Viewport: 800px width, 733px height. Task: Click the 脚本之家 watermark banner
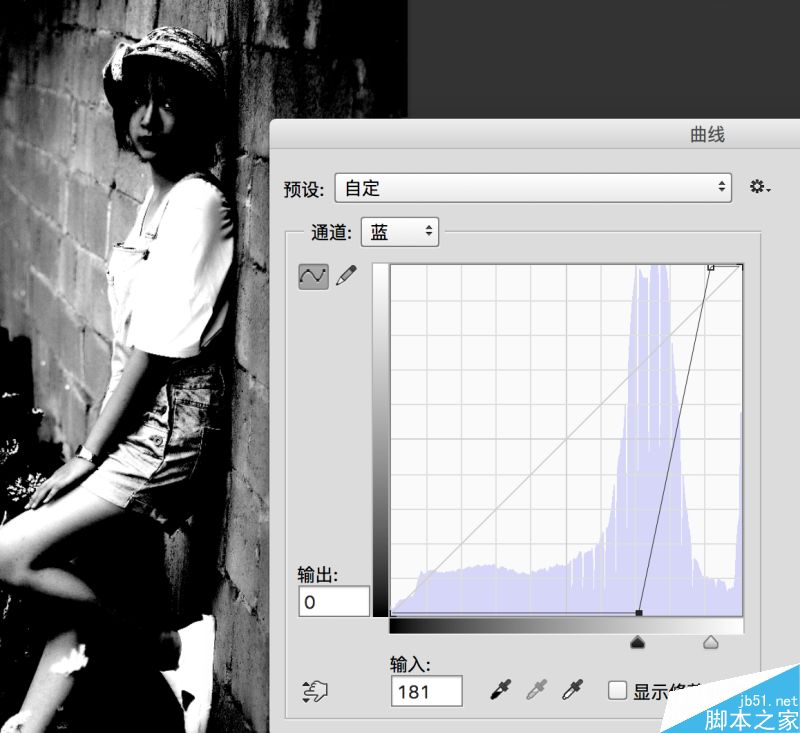(752, 720)
